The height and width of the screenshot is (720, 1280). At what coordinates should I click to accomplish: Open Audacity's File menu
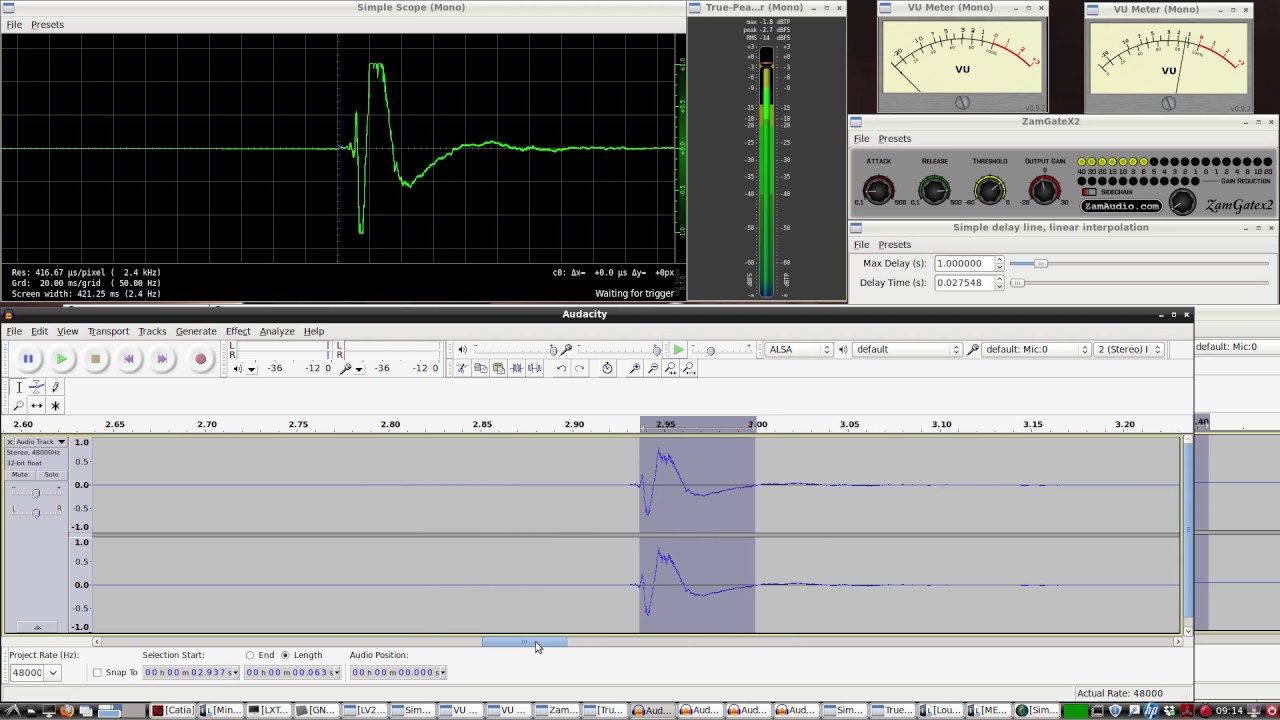coord(14,331)
